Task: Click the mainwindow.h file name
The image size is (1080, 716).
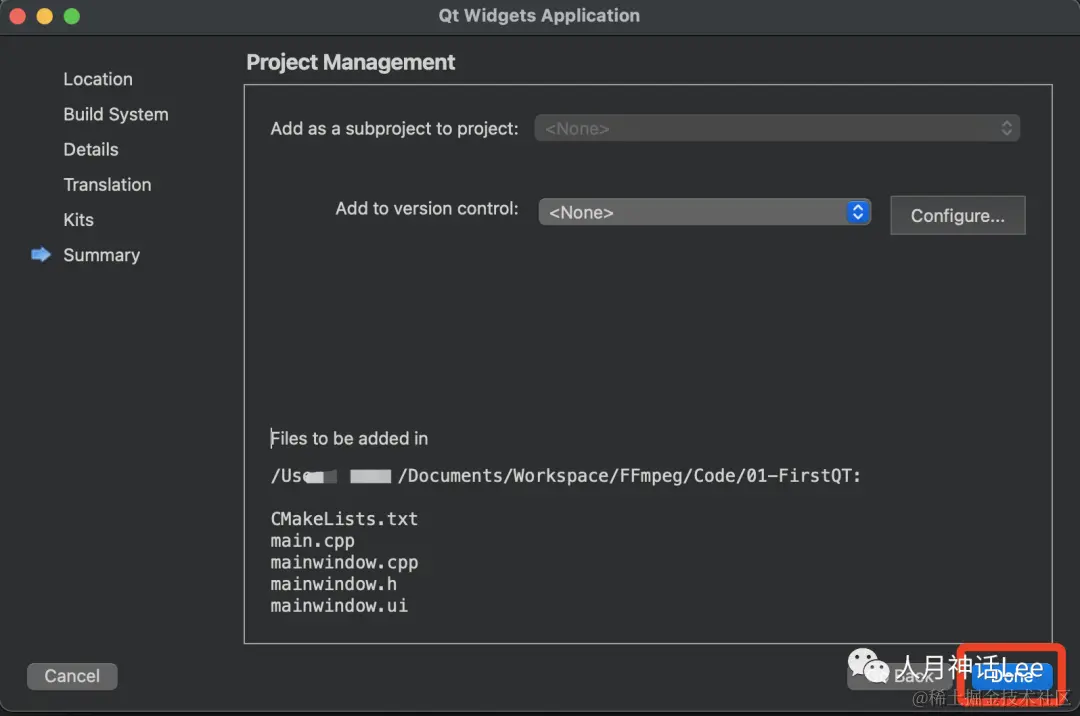Action: tap(333, 584)
